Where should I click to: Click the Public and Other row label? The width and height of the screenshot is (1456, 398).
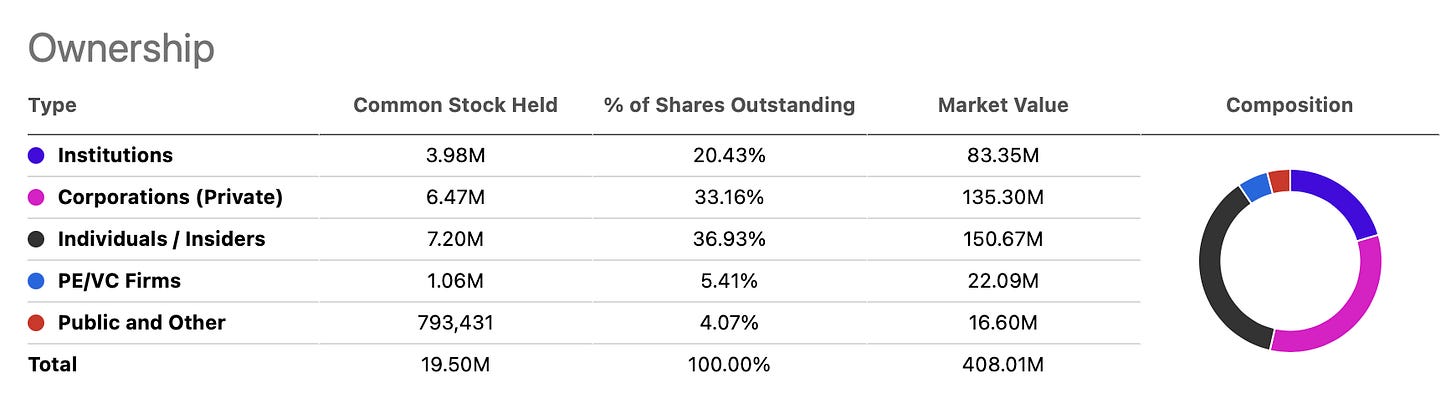[142, 323]
